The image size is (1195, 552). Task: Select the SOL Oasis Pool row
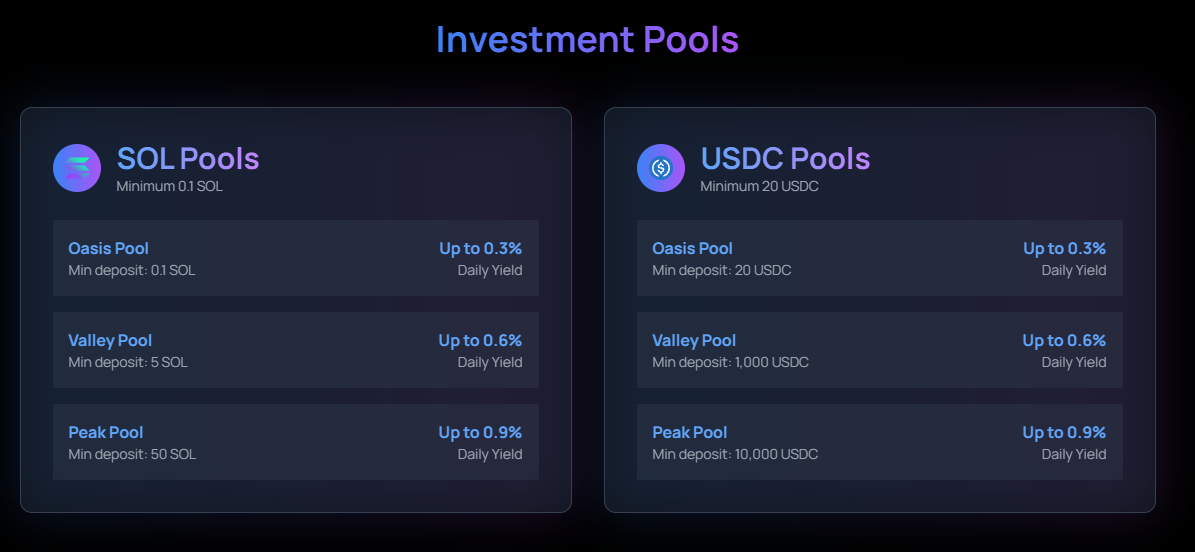point(296,258)
